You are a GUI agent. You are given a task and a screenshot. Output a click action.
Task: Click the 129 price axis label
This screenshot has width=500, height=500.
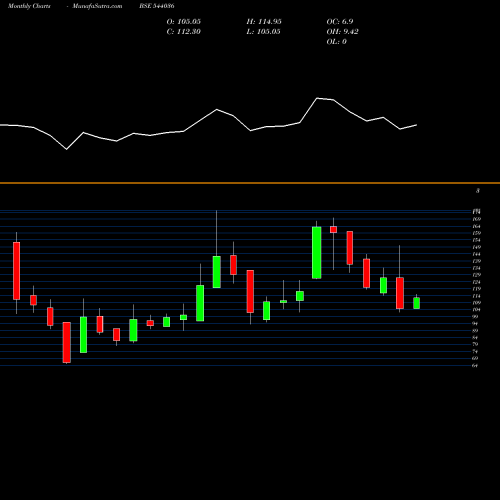477,275
